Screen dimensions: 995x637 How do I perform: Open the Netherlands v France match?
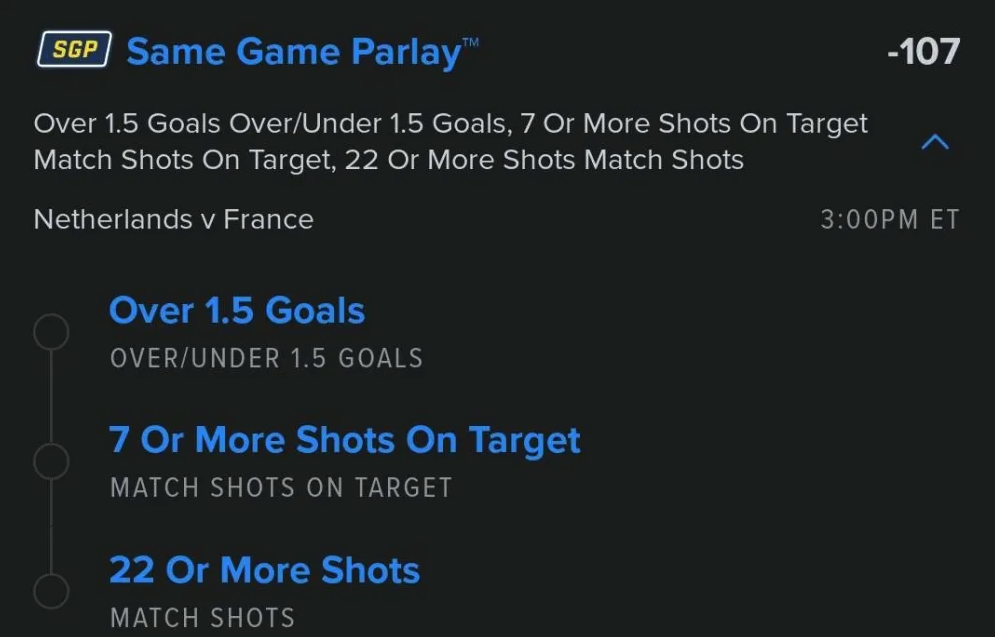tap(173, 220)
